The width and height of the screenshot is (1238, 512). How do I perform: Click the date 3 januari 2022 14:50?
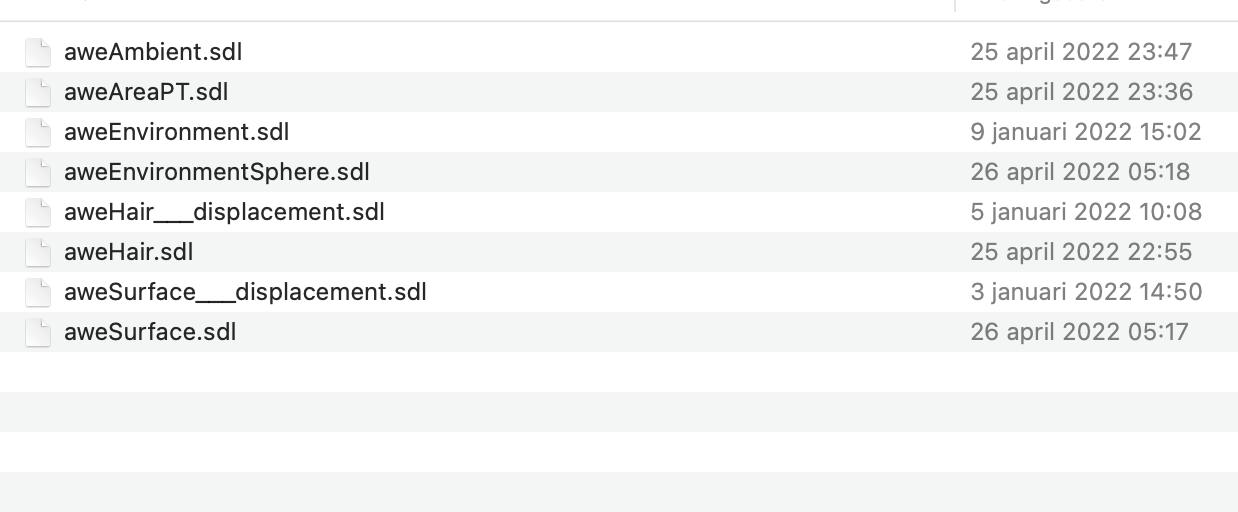[x=1085, y=292]
